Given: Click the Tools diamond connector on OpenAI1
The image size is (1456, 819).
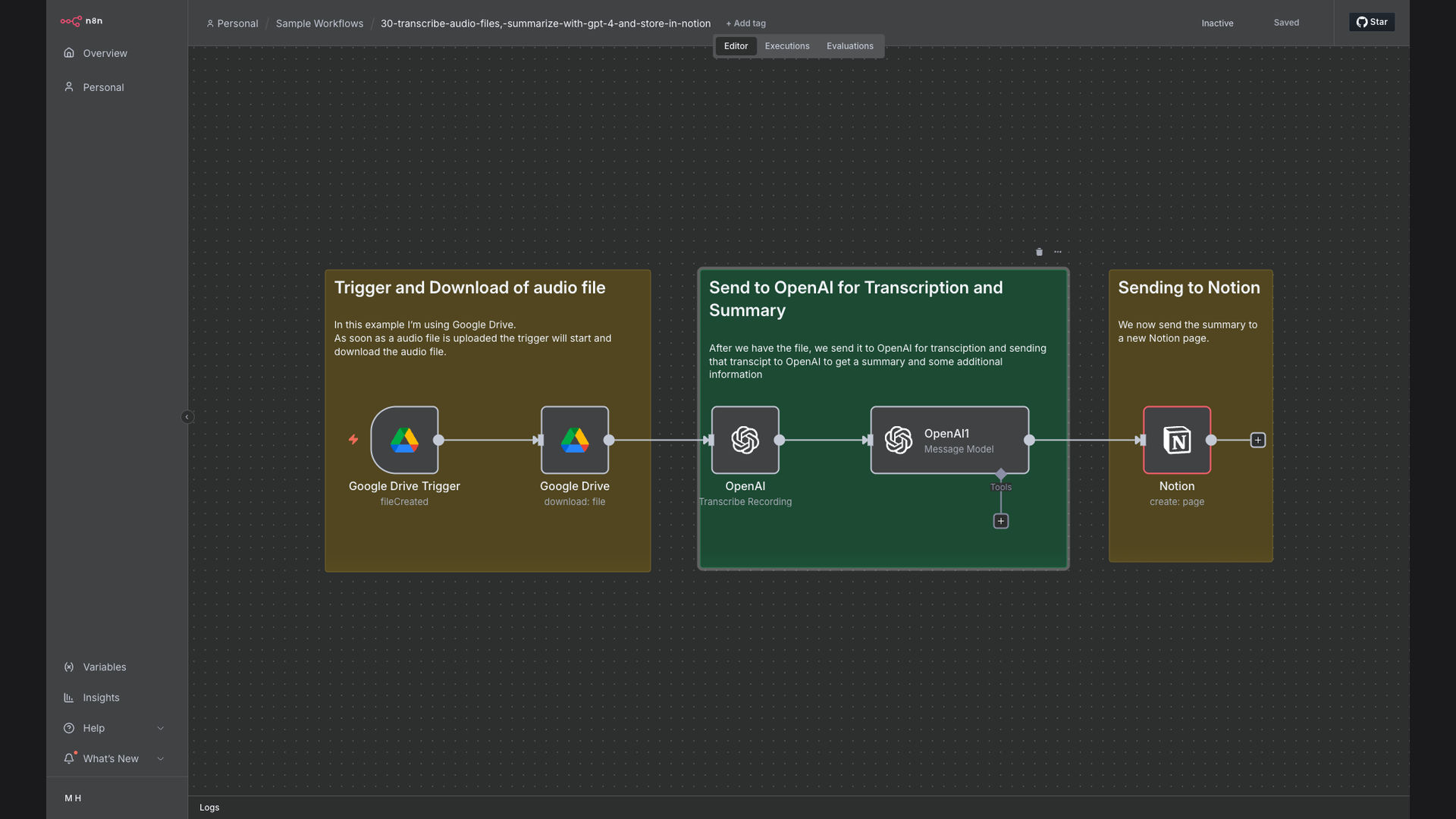Looking at the screenshot, I should (x=1001, y=475).
